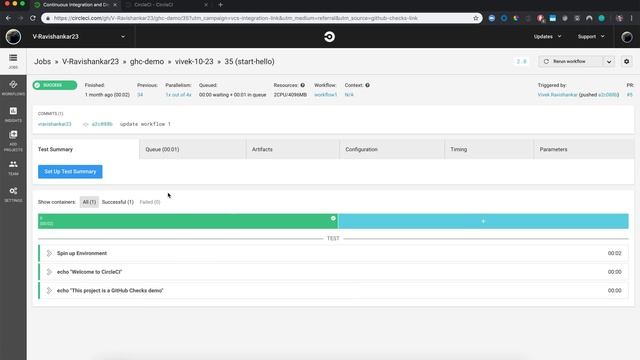Click the Rerun workflow button

pyautogui.click(x=570, y=62)
